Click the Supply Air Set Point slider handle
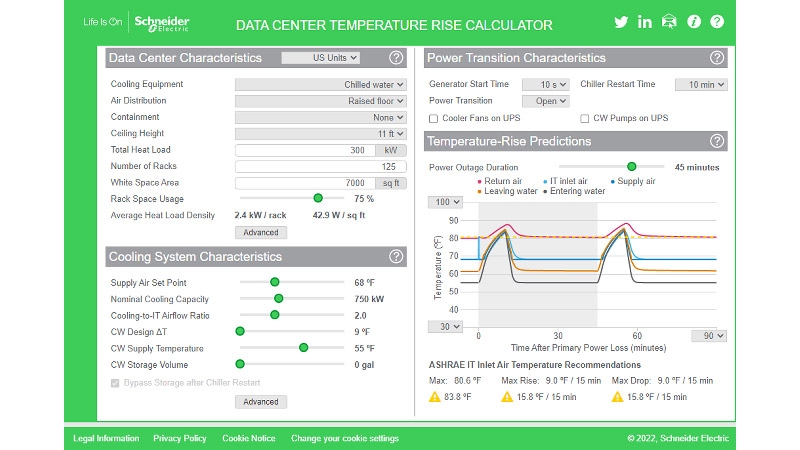 click(274, 282)
